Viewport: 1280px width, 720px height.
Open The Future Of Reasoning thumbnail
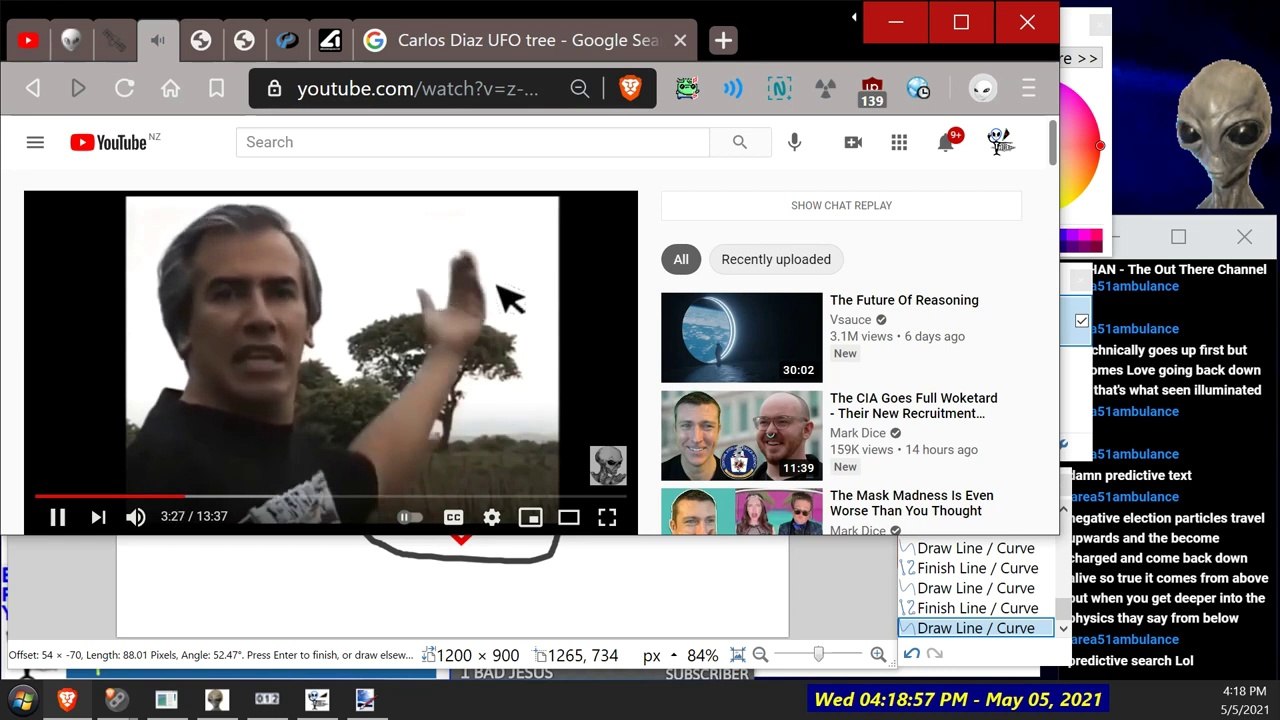[741, 337]
